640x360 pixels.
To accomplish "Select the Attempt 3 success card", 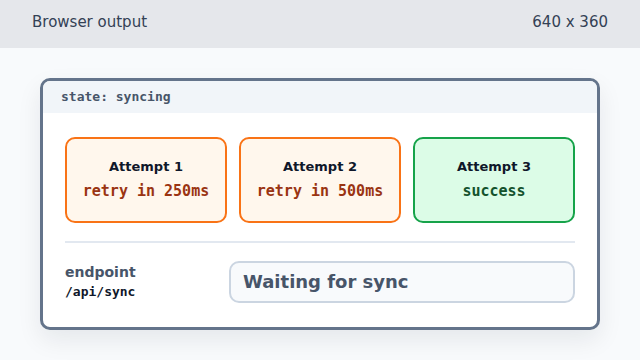I will [x=494, y=180].
